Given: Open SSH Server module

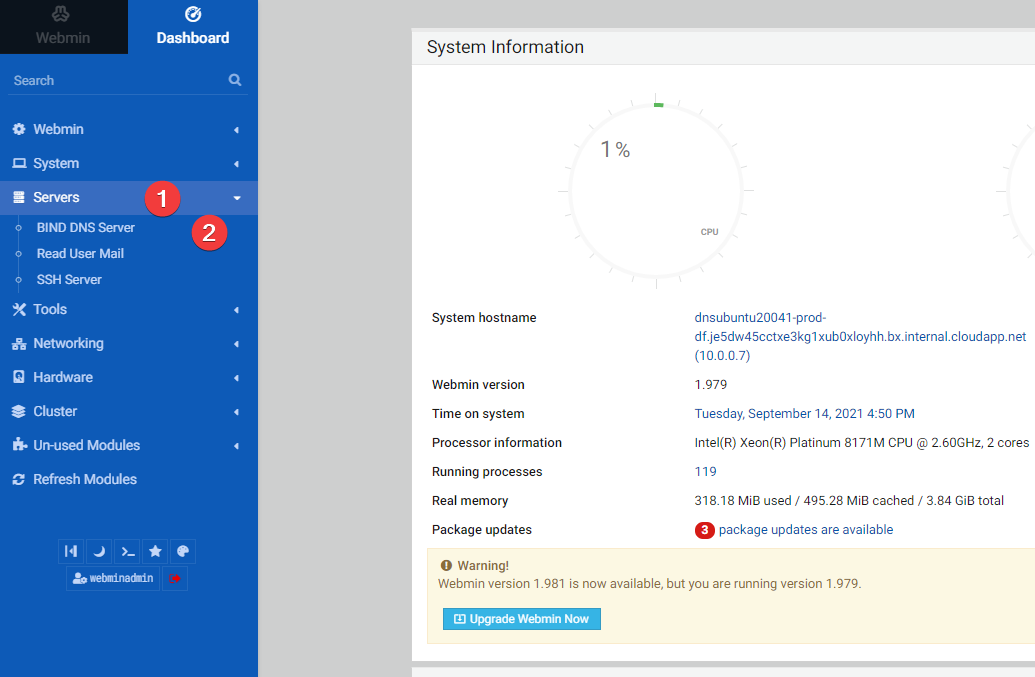Looking at the screenshot, I should coord(69,280).
